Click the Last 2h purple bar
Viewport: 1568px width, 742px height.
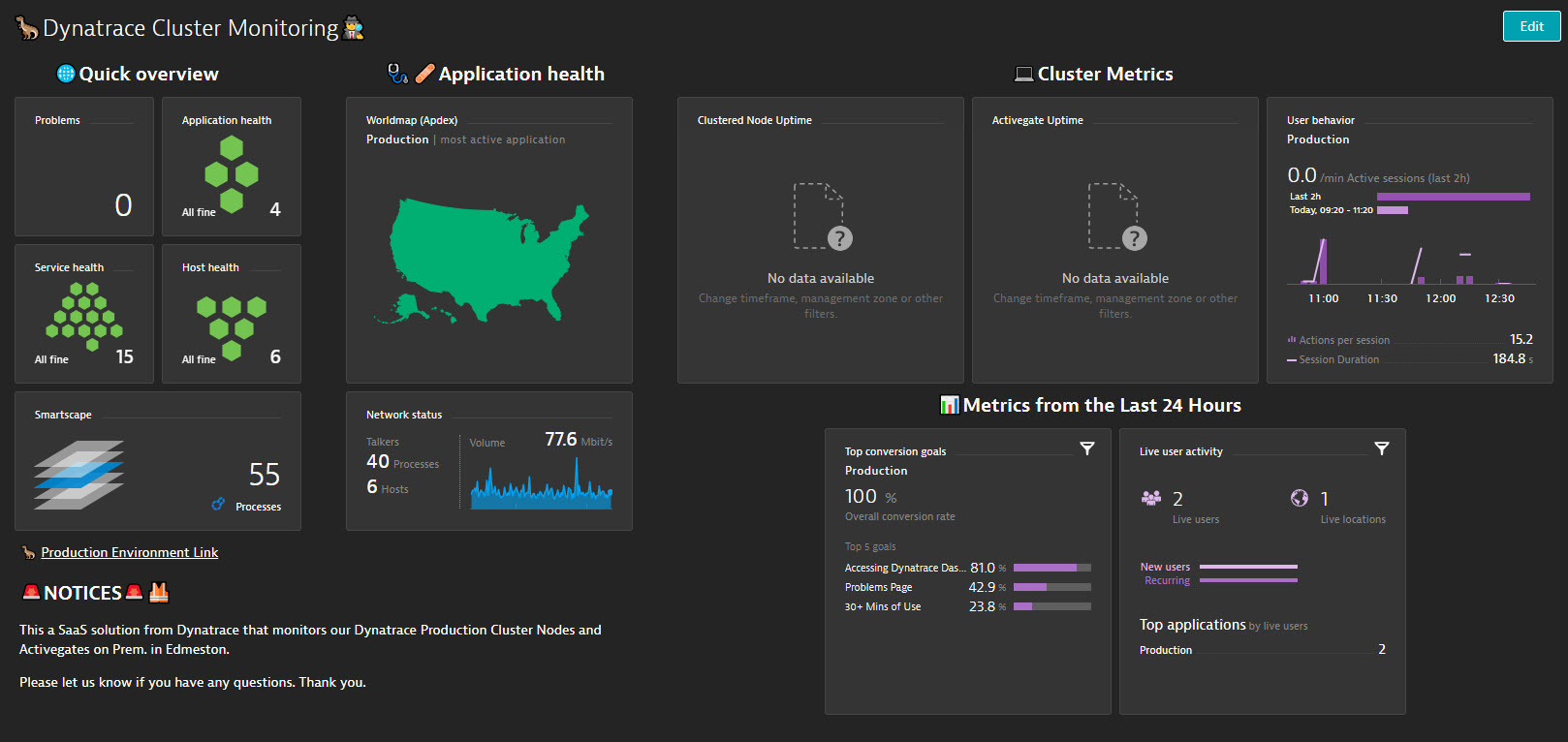[1454, 197]
